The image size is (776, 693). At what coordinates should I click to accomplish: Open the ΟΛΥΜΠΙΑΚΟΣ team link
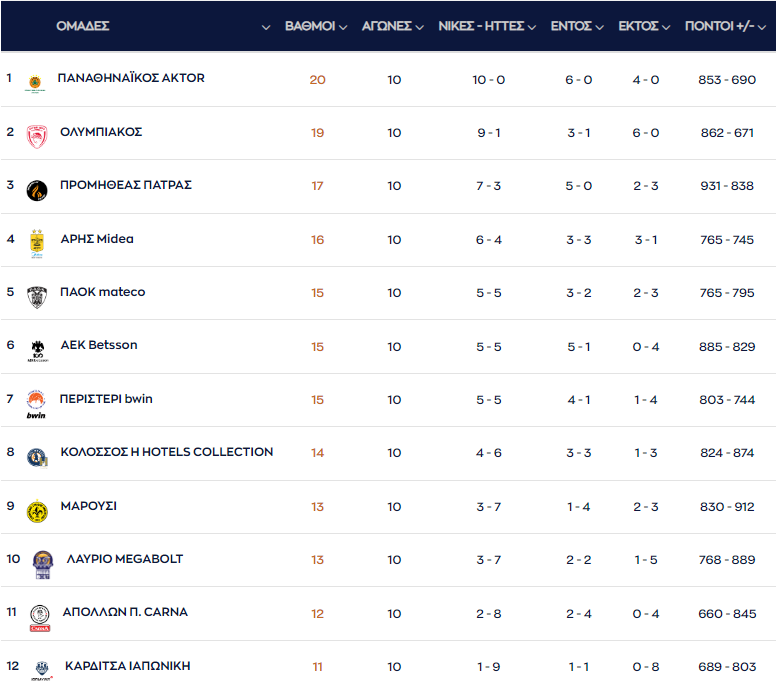click(x=101, y=132)
